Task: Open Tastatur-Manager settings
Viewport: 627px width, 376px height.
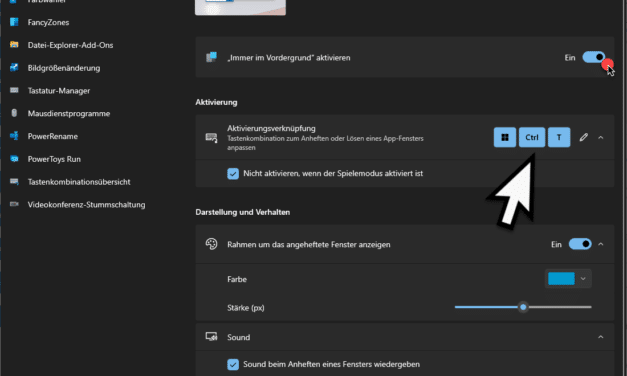Action: pyautogui.click(x=59, y=91)
